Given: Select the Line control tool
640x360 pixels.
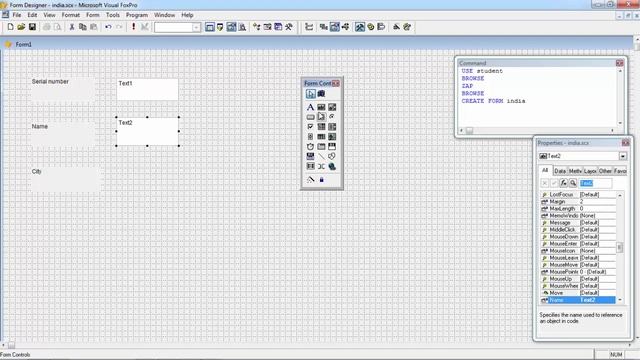Looking at the screenshot, I should click(x=321, y=156).
